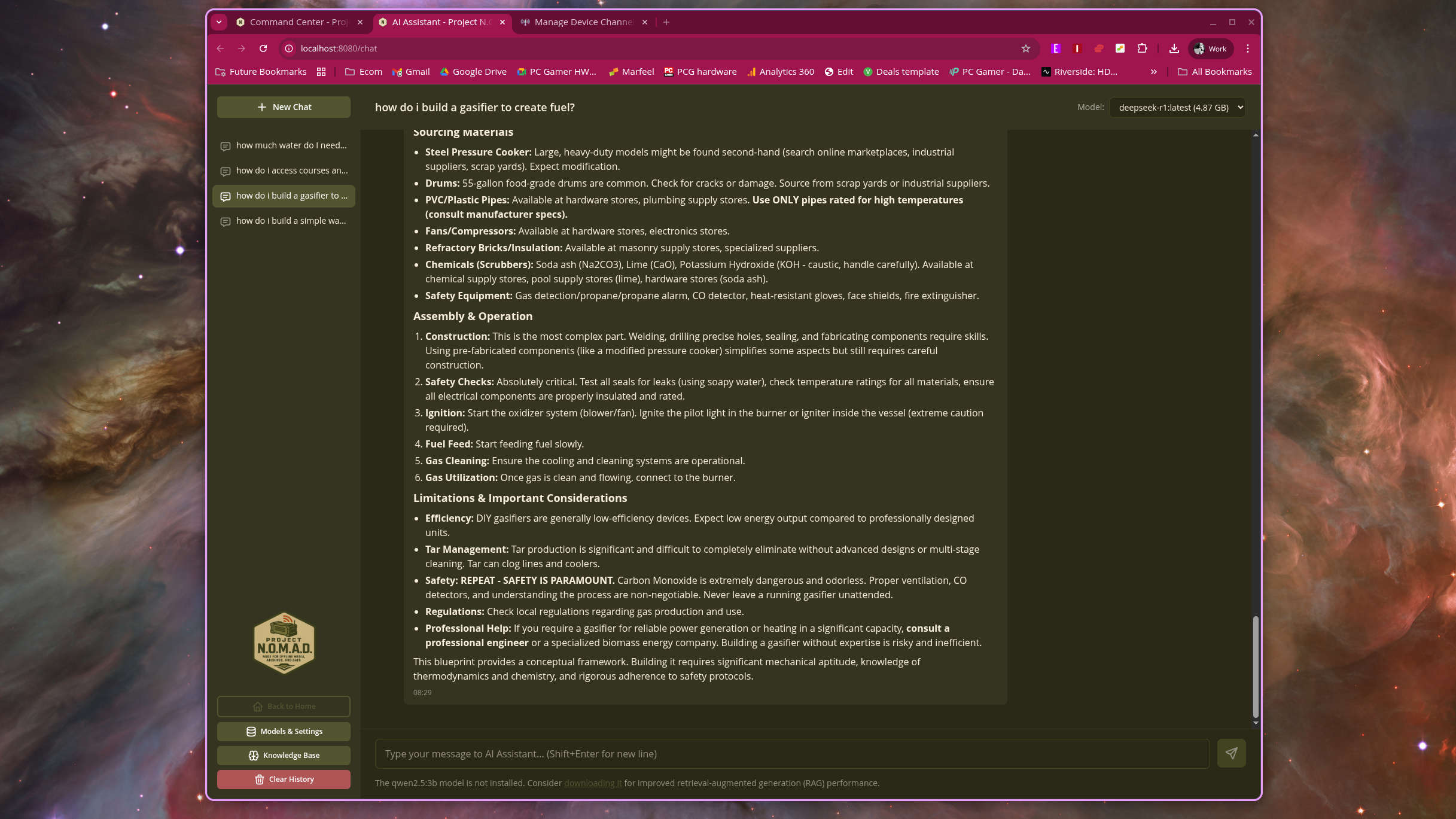1456x819 pixels.
Task: Click the Project N.O.M.A.D. logo
Action: coord(284,643)
